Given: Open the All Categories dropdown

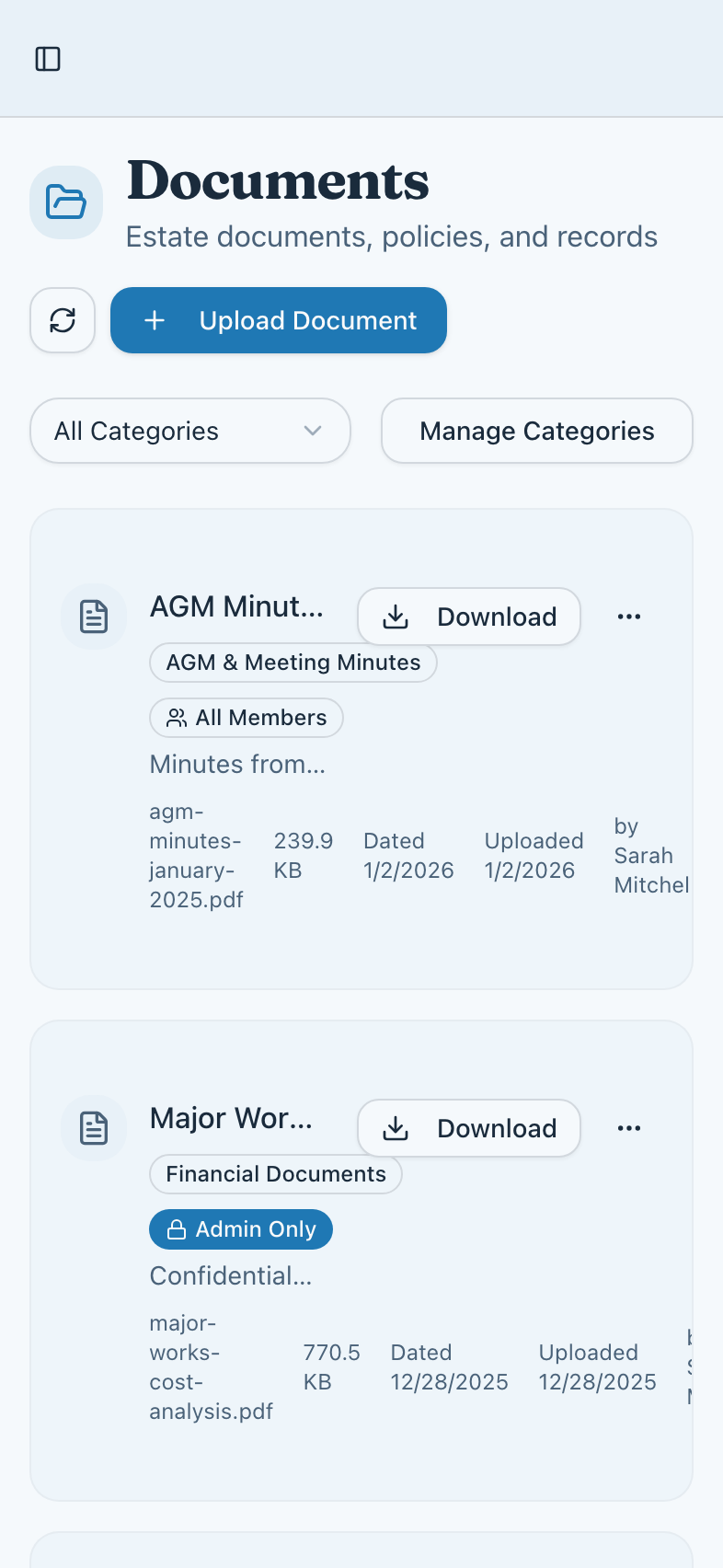Looking at the screenshot, I should pyautogui.click(x=189, y=431).
